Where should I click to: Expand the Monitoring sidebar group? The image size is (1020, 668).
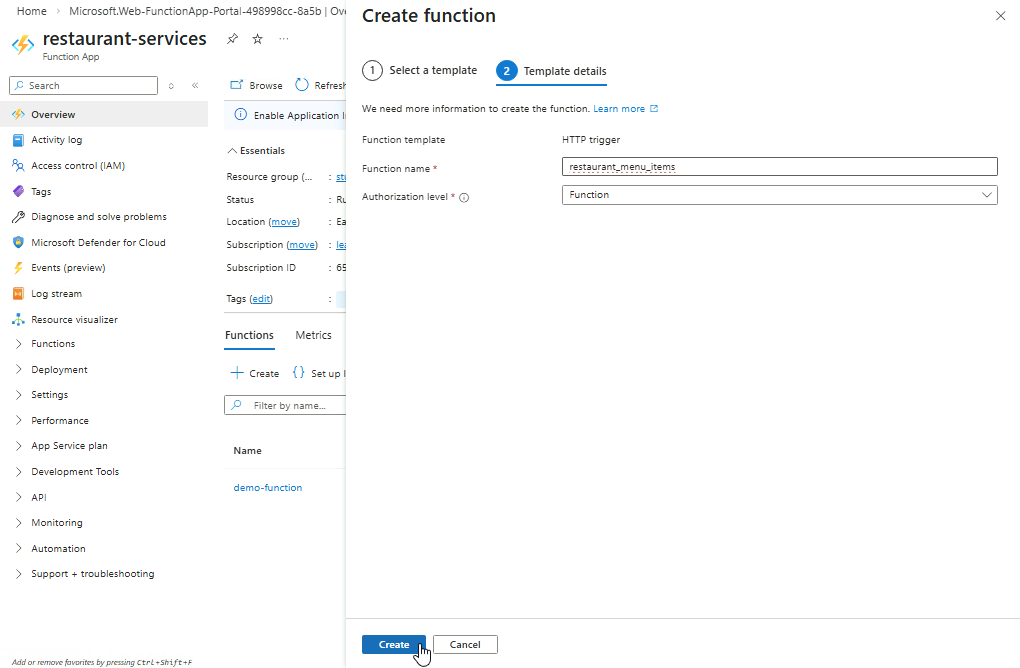click(56, 523)
